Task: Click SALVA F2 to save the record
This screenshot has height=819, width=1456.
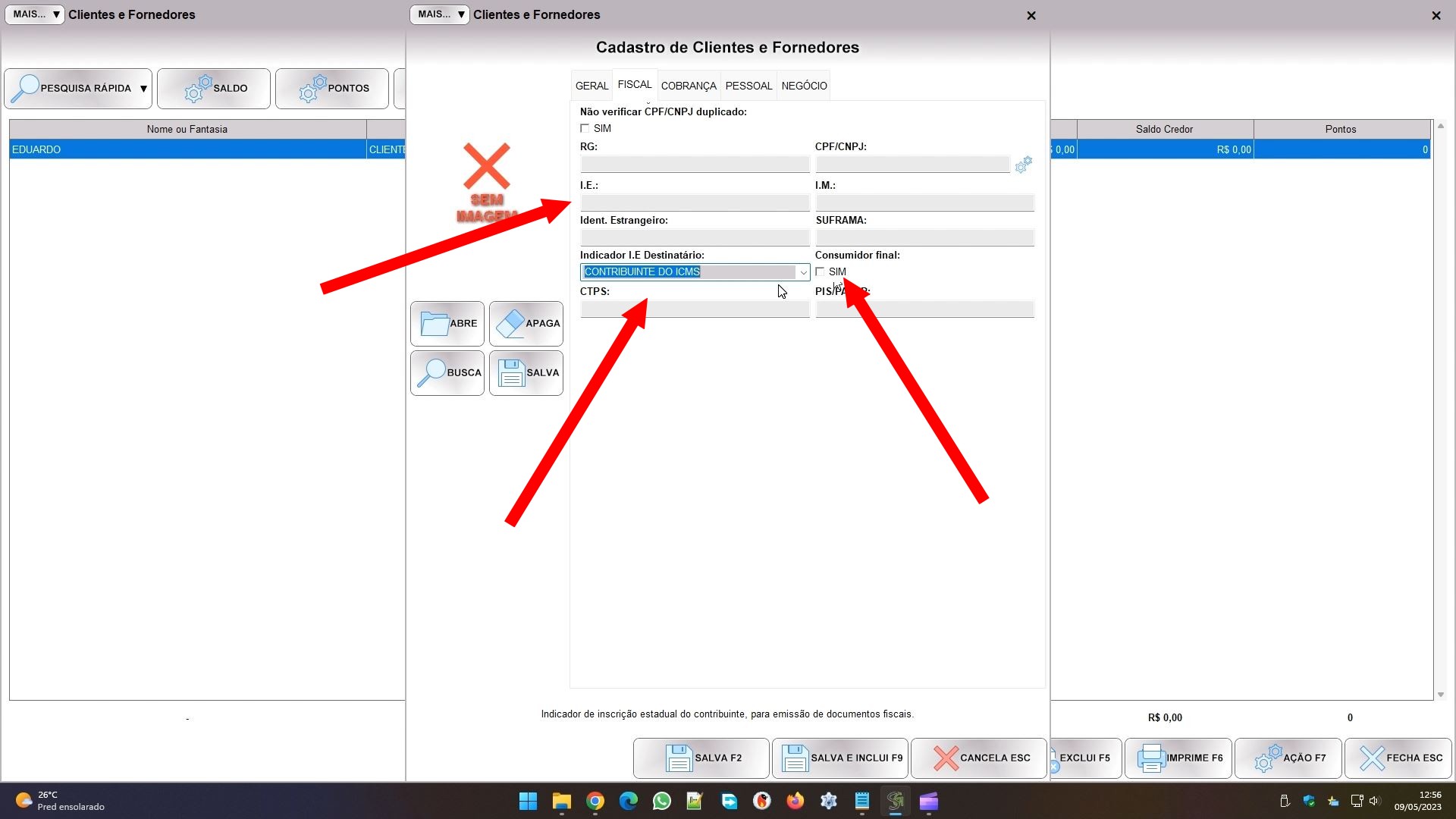Action: 701,758
